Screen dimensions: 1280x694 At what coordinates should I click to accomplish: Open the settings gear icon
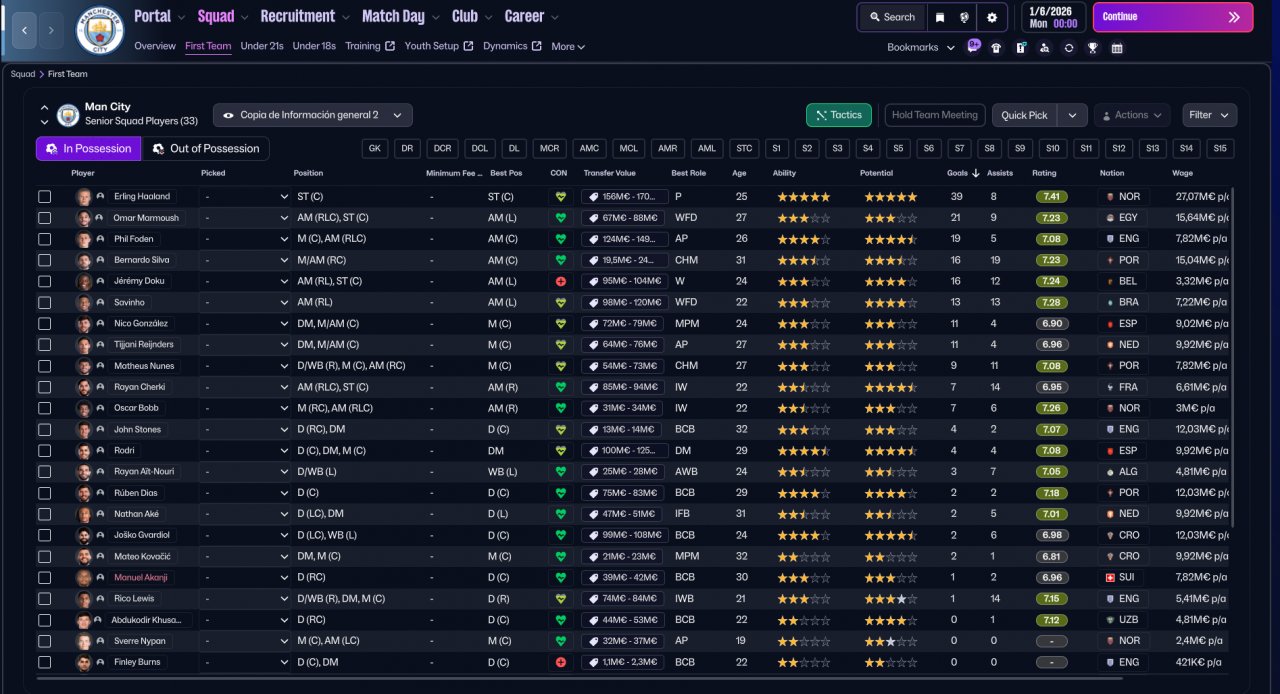[992, 17]
